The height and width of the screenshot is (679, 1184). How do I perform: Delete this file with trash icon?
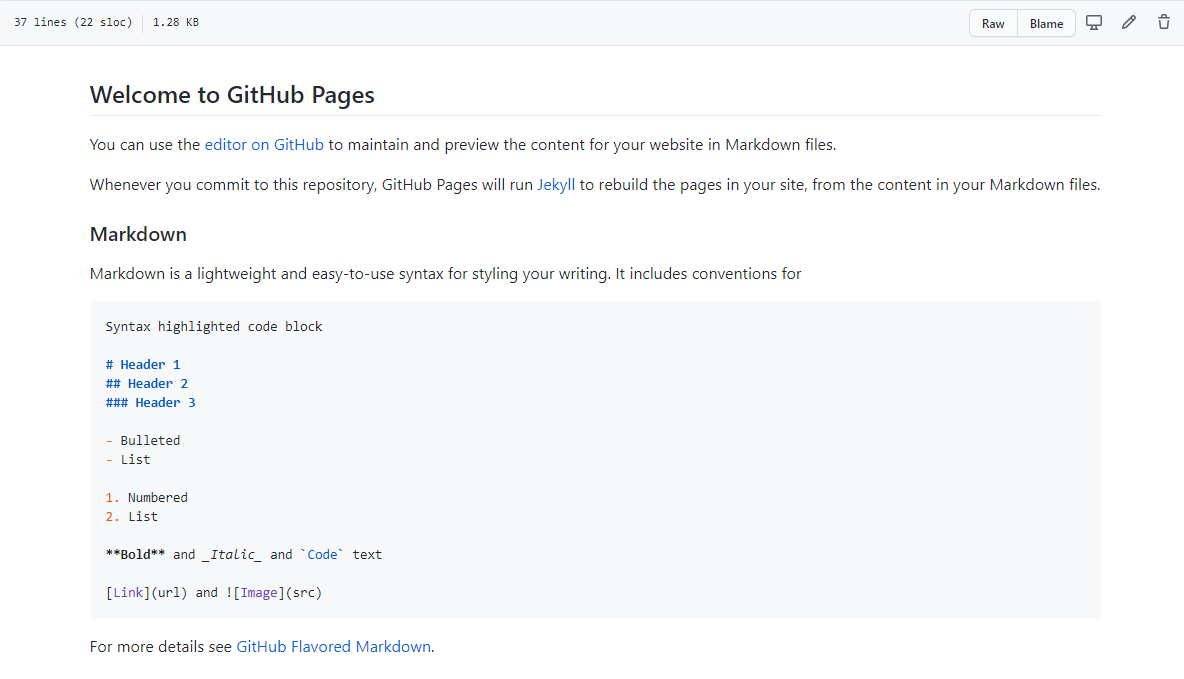click(x=1164, y=23)
